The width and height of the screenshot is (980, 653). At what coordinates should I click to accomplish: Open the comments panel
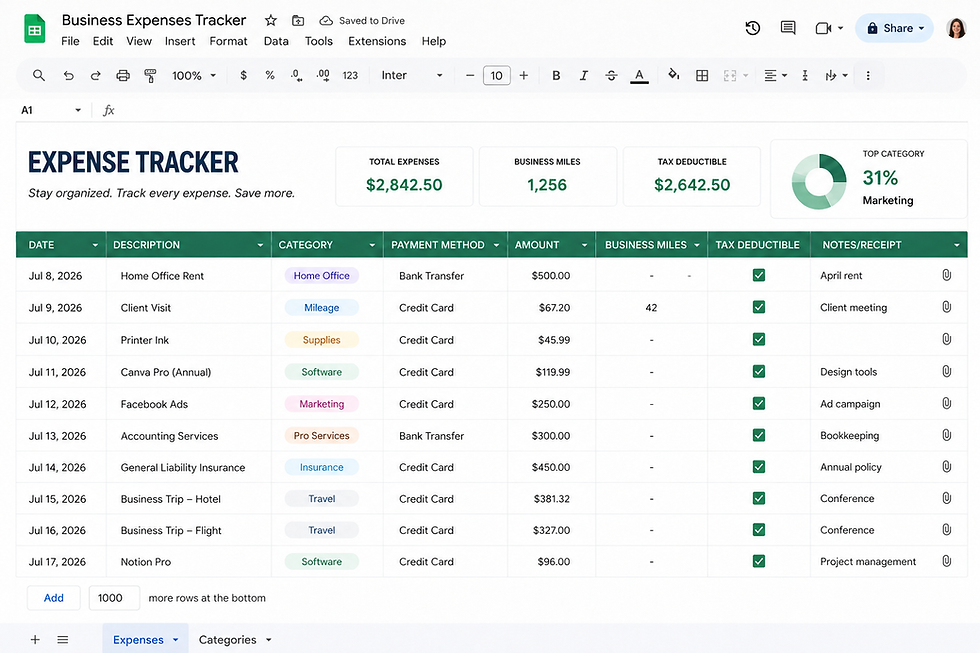coord(788,28)
